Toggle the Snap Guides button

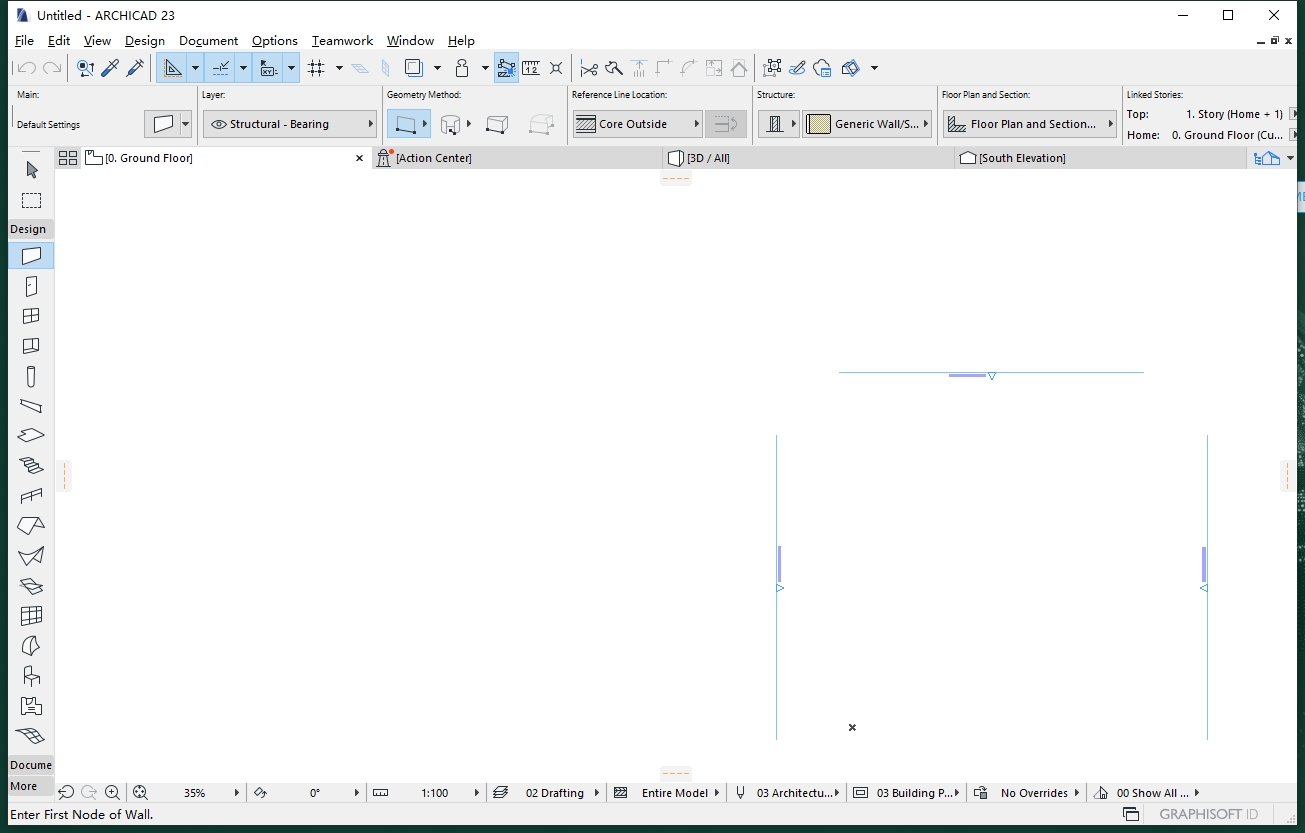pos(221,68)
